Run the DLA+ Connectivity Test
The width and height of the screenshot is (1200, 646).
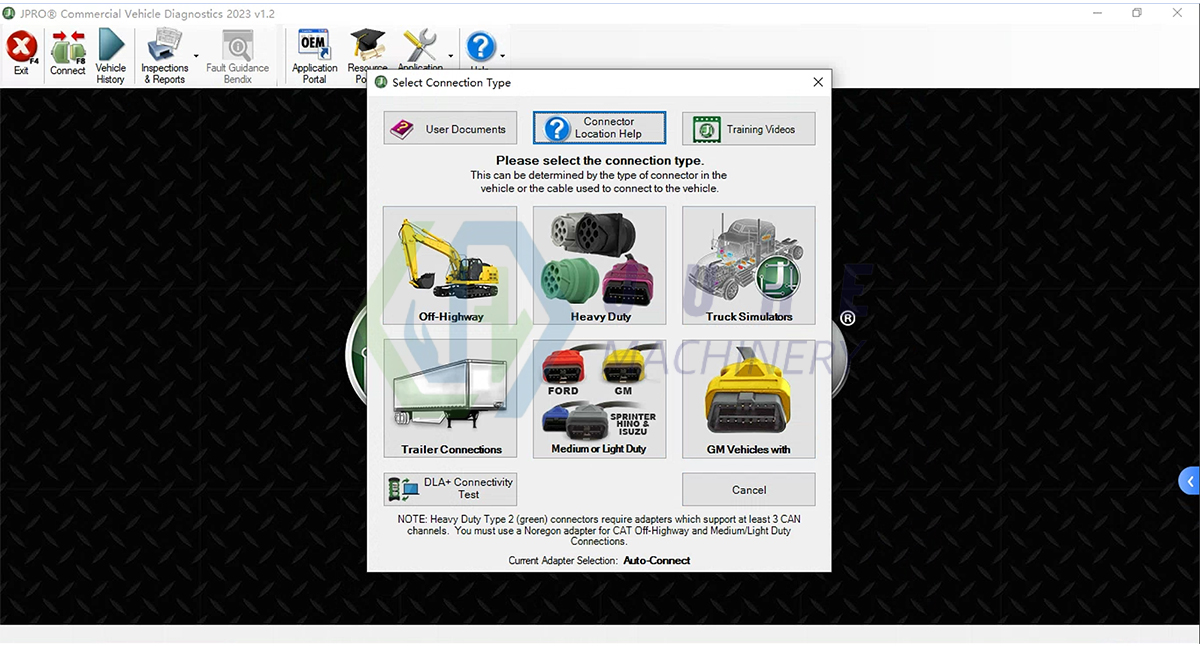tap(450, 489)
